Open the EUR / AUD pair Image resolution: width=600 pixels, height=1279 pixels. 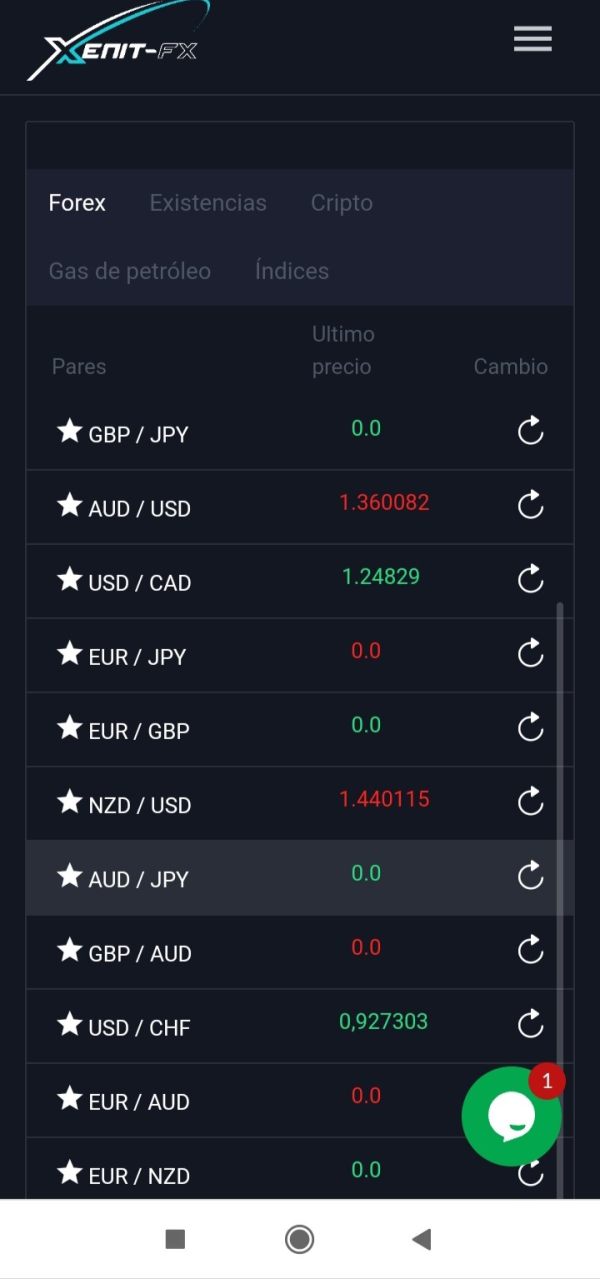point(139,1101)
